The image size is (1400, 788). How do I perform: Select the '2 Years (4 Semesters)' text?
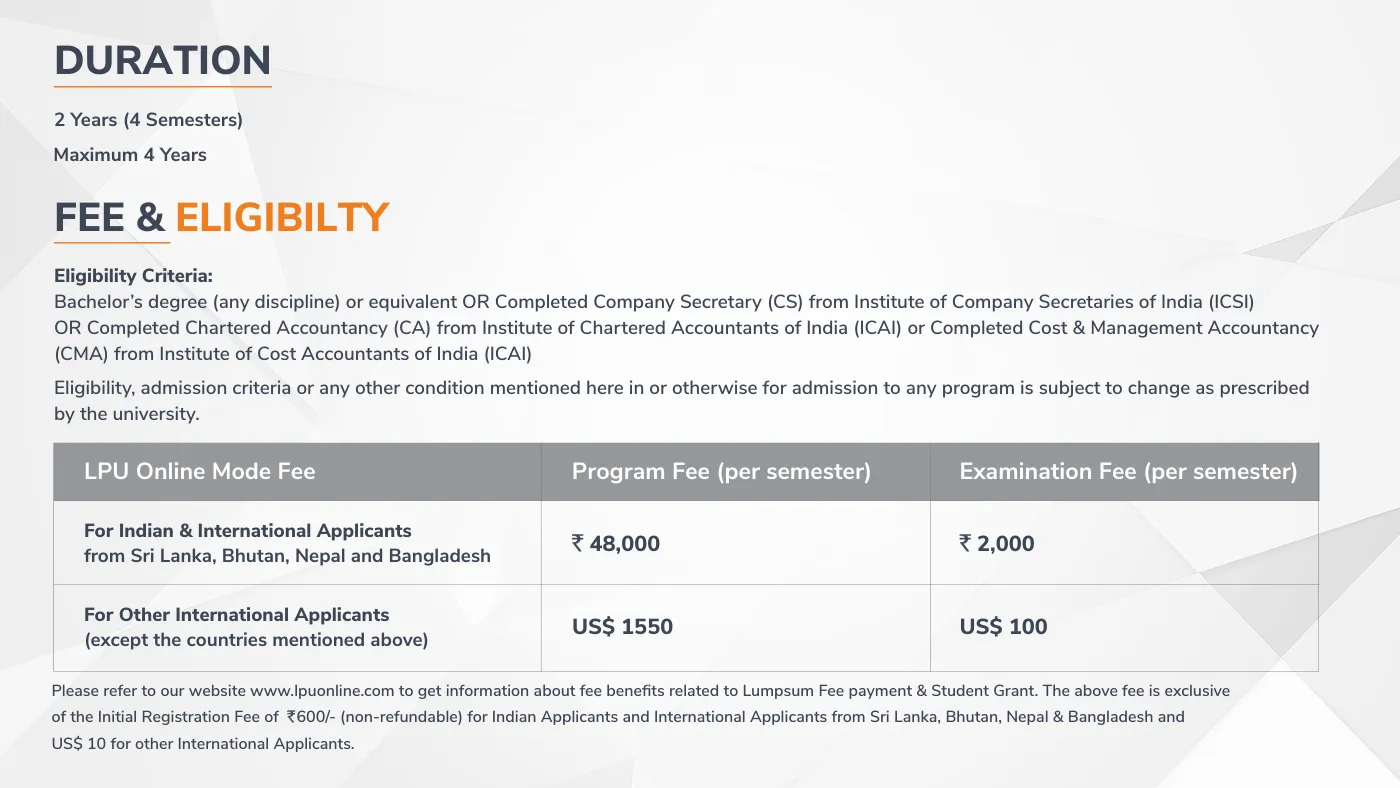coord(148,120)
